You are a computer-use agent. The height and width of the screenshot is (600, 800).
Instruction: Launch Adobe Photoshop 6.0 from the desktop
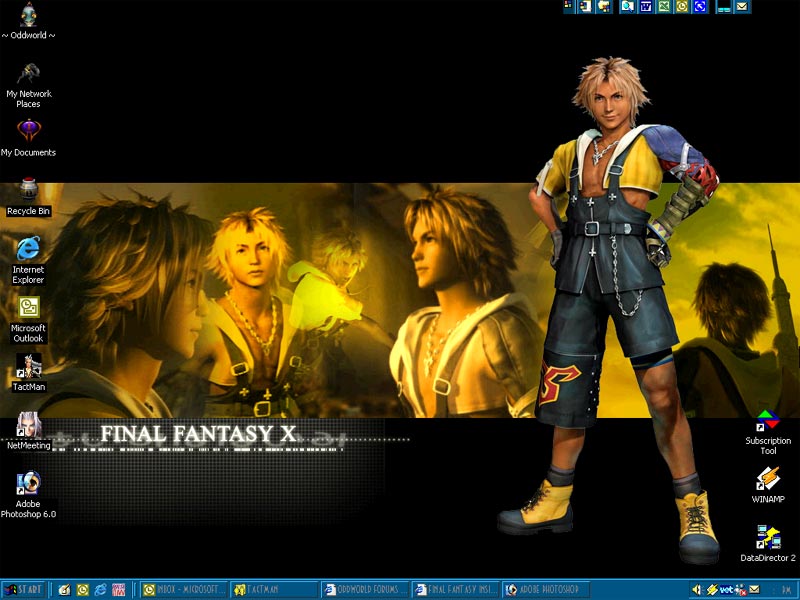(28, 483)
